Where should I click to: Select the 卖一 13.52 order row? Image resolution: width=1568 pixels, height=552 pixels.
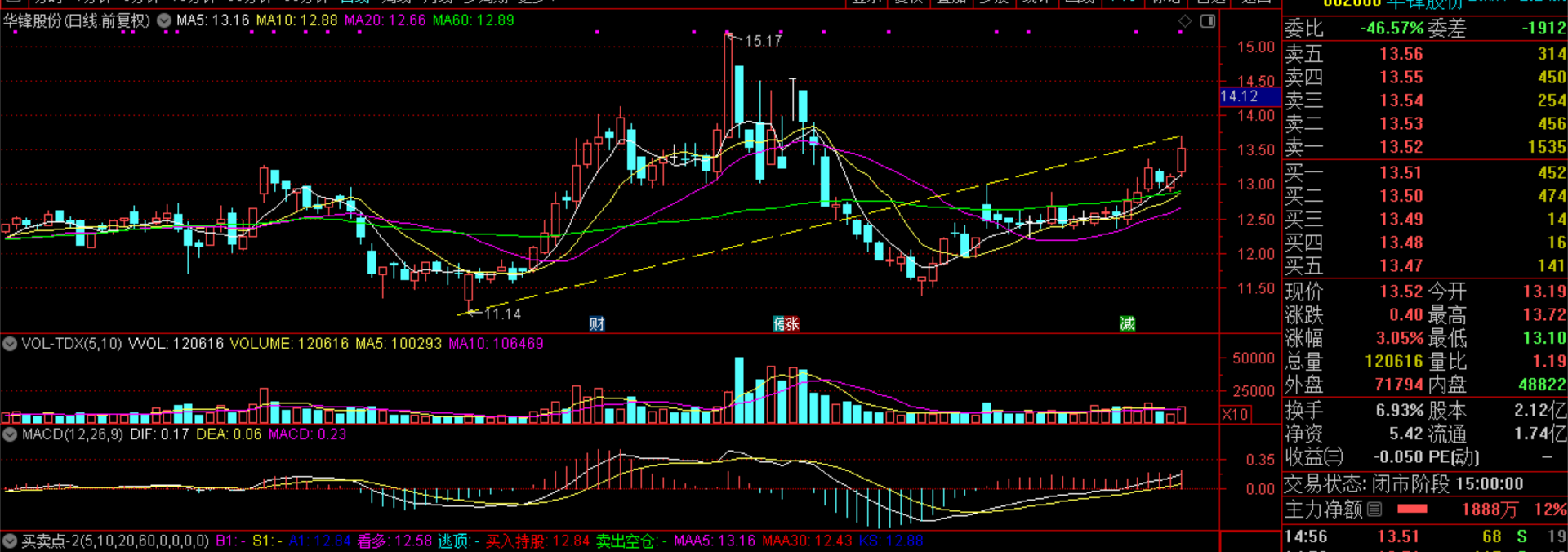(1425, 147)
